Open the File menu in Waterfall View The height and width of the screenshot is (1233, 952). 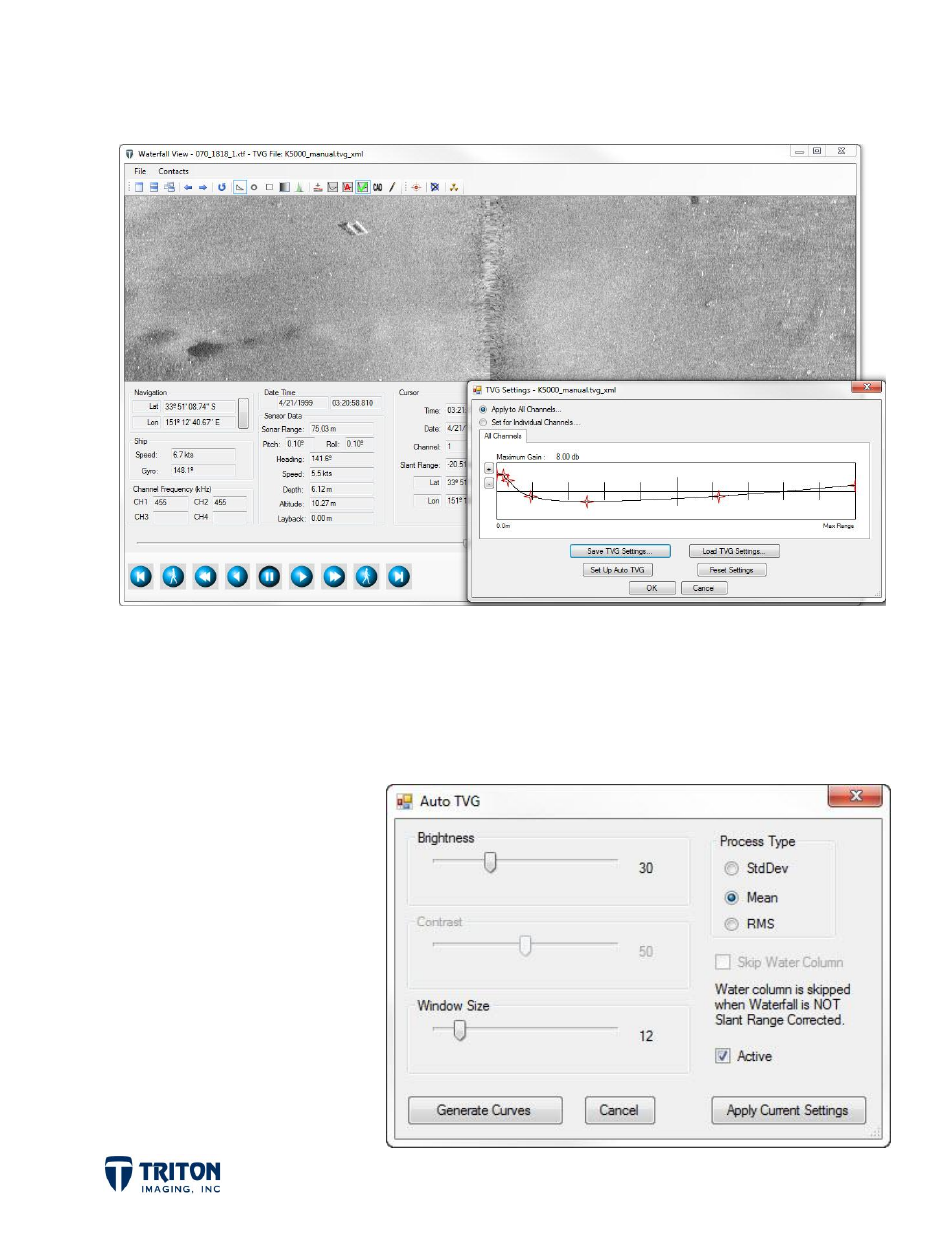click(140, 171)
